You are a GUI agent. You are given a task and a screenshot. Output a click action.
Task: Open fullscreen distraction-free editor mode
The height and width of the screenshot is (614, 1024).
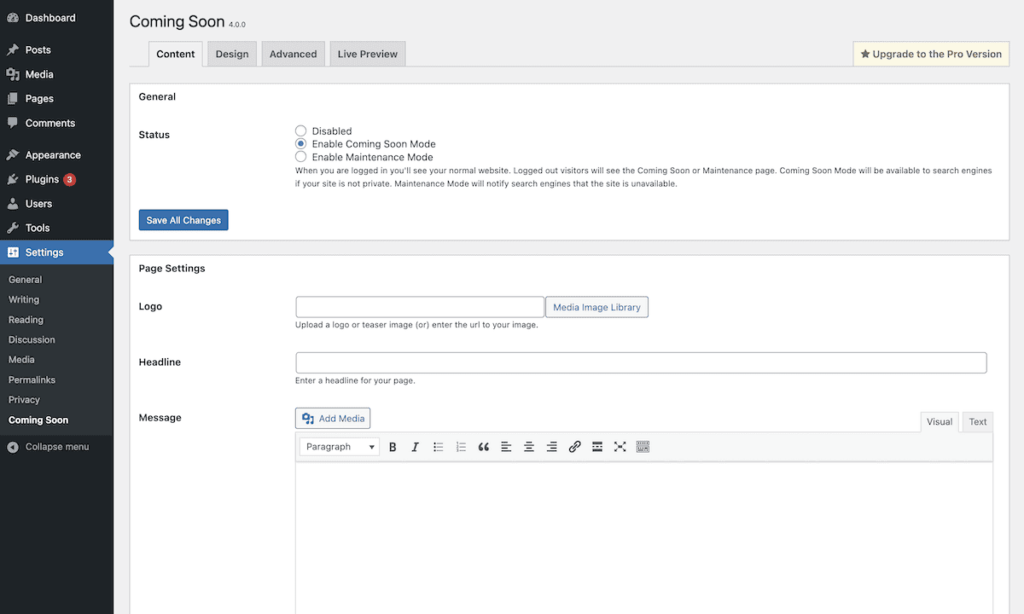(620, 447)
